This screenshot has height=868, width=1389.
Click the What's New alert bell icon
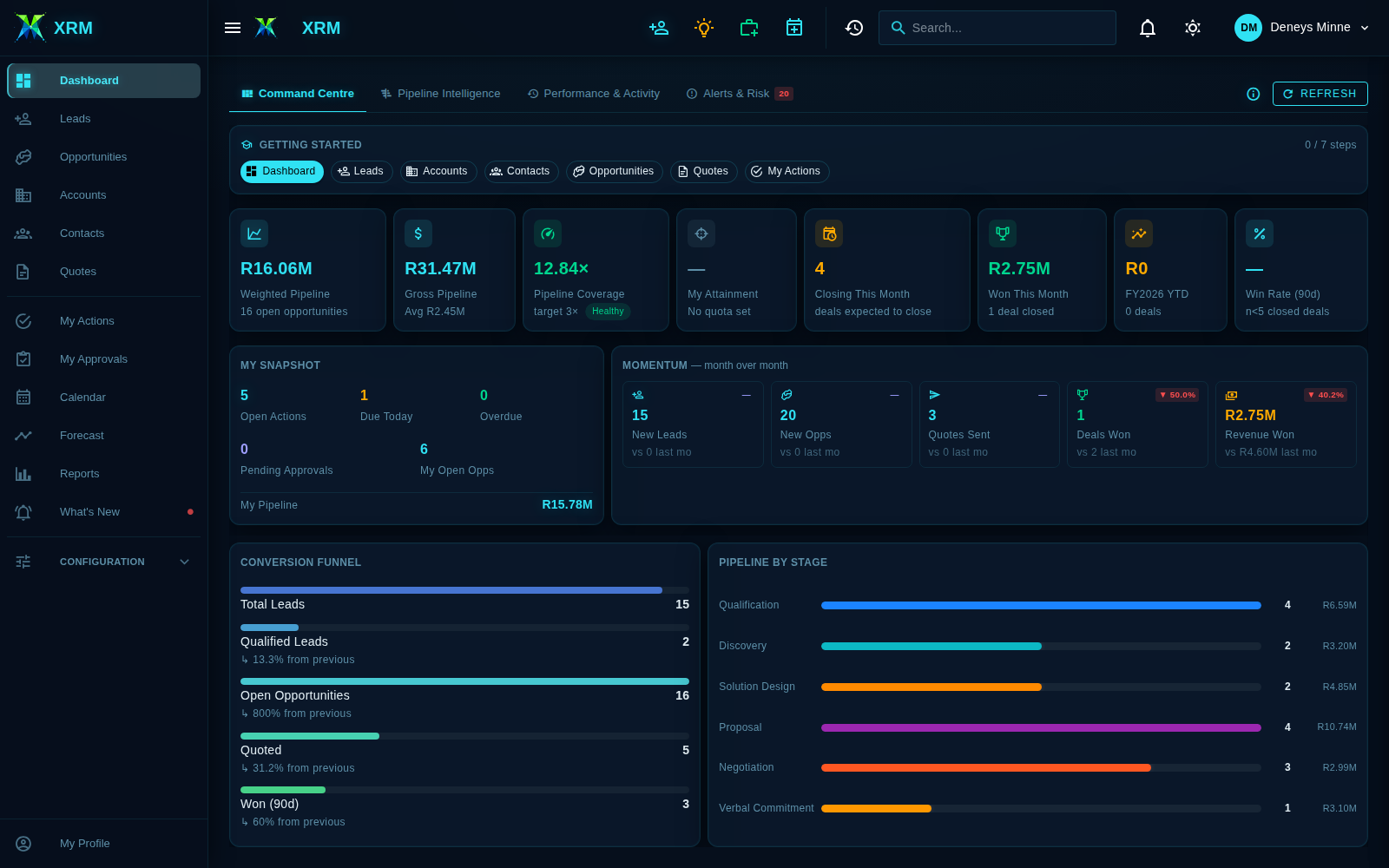click(x=23, y=512)
